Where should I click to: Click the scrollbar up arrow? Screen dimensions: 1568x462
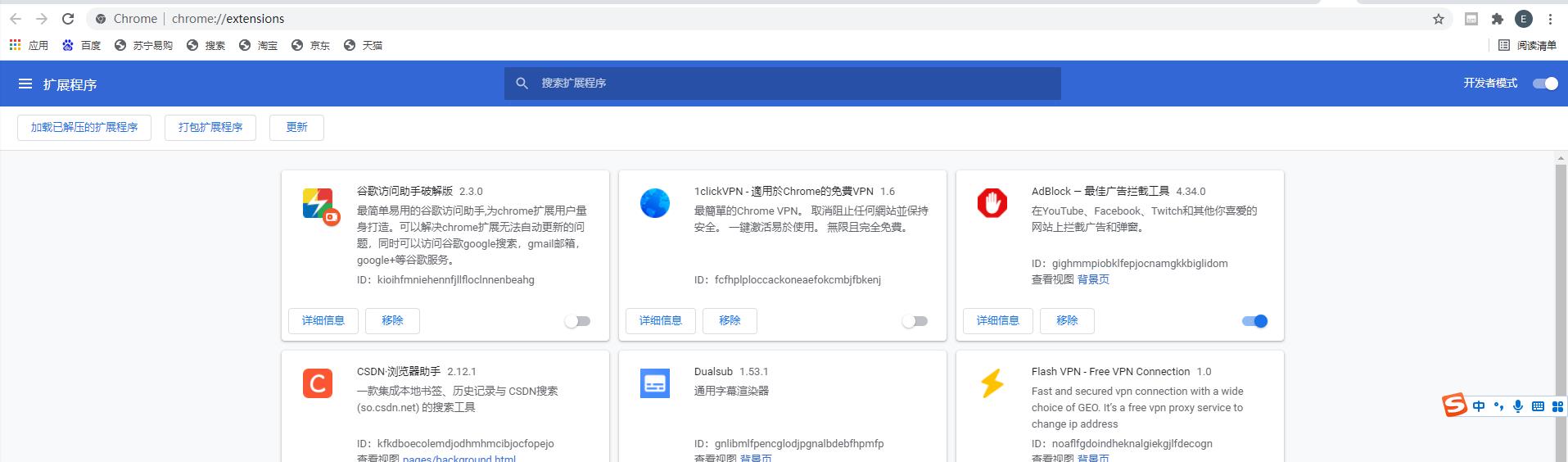[x=1561, y=157]
